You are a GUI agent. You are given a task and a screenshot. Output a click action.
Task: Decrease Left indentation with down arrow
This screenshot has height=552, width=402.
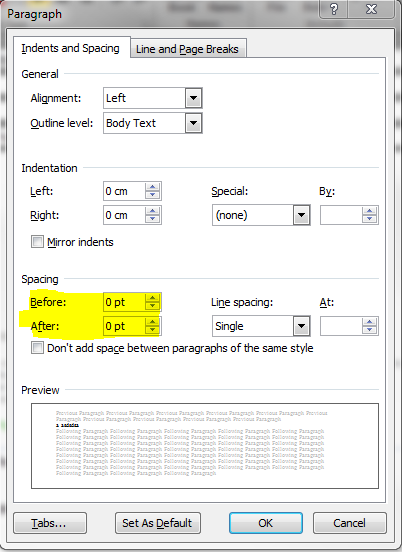[152, 195]
